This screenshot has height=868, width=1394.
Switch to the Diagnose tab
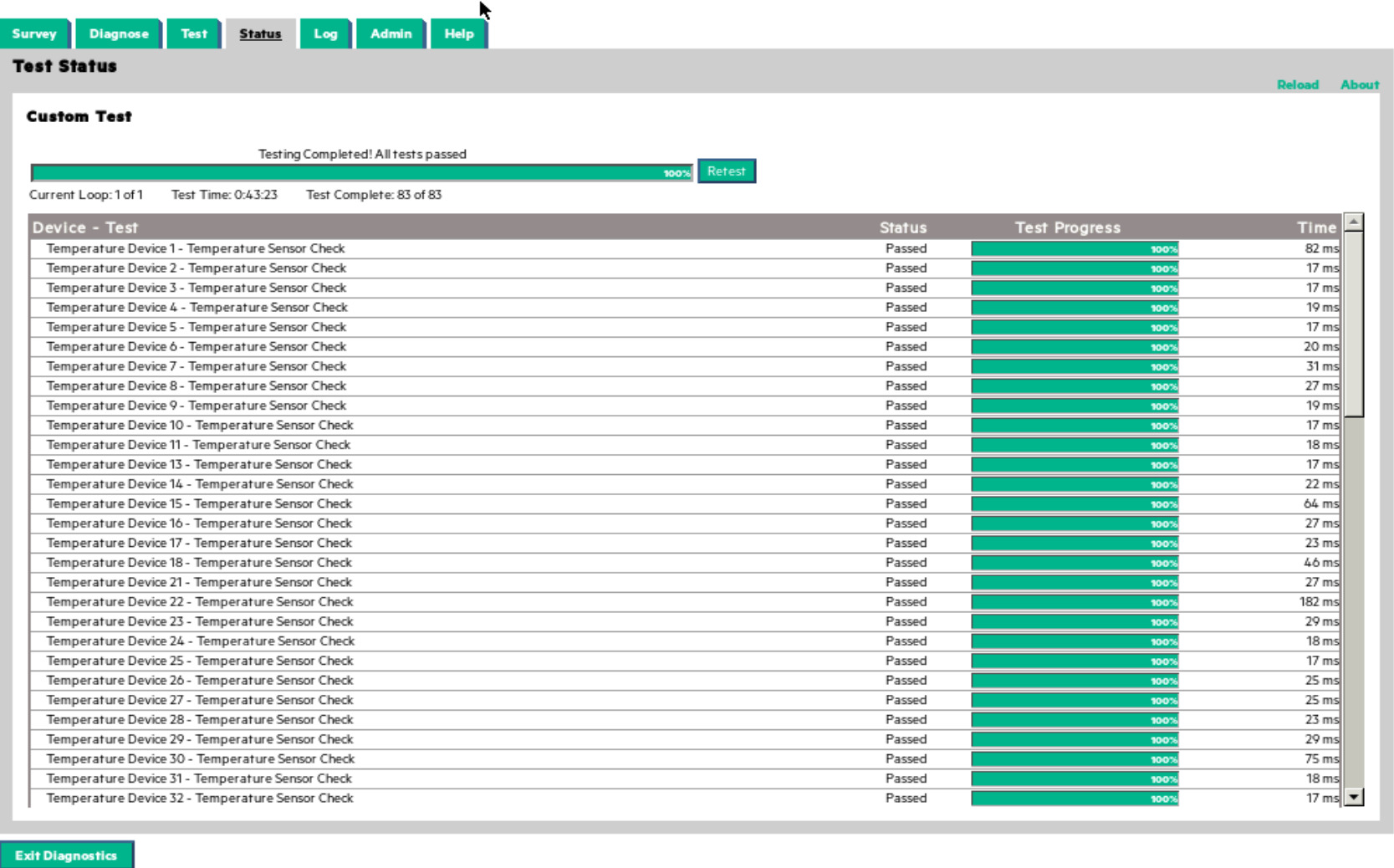point(119,34)
